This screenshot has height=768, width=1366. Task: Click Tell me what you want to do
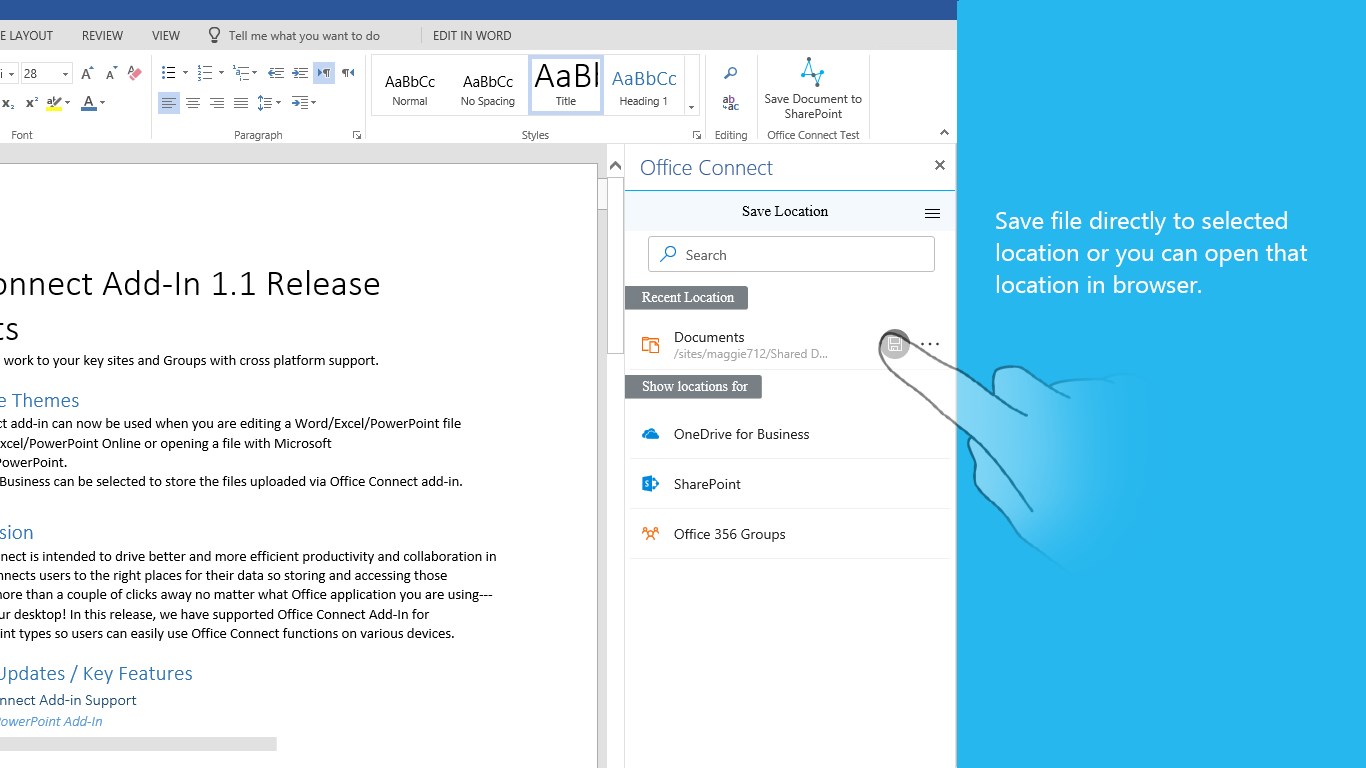coord(294,35)
